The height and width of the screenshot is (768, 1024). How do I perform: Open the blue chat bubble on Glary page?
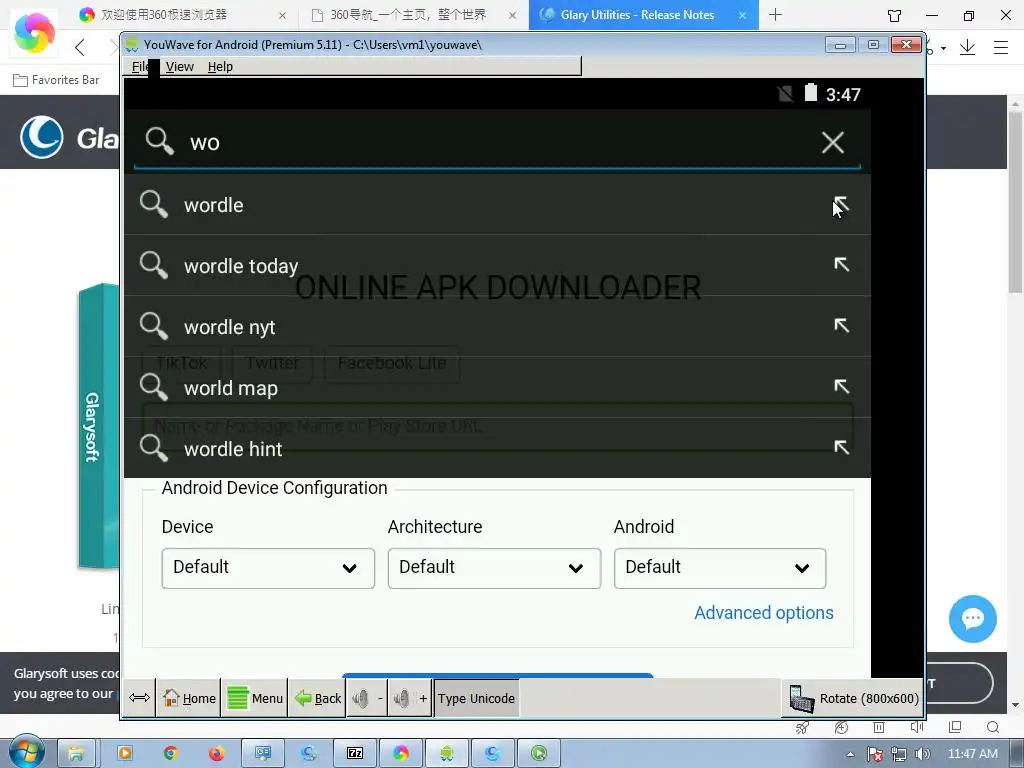[972, 618]
